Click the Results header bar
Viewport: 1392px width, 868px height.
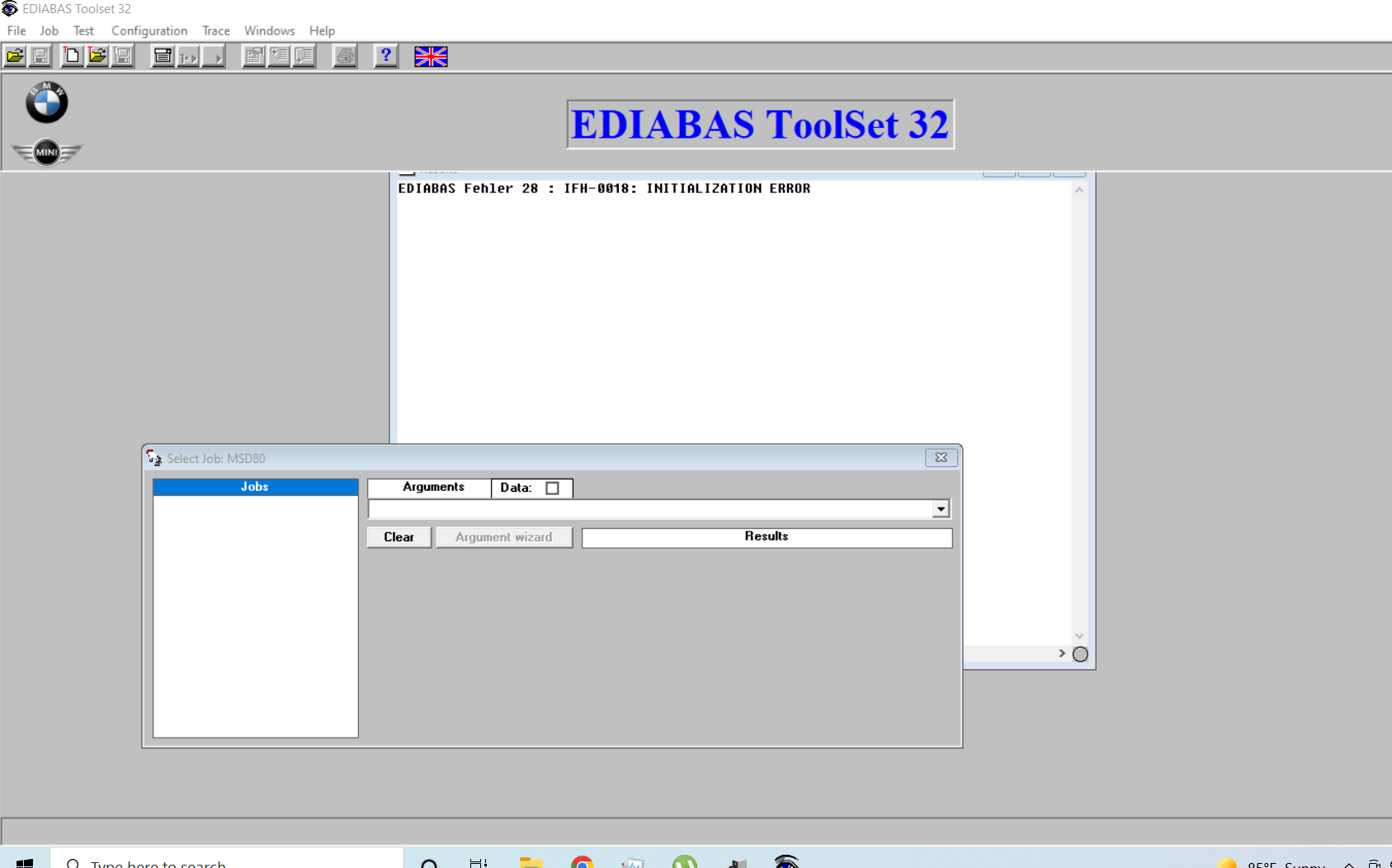(767, 537)
